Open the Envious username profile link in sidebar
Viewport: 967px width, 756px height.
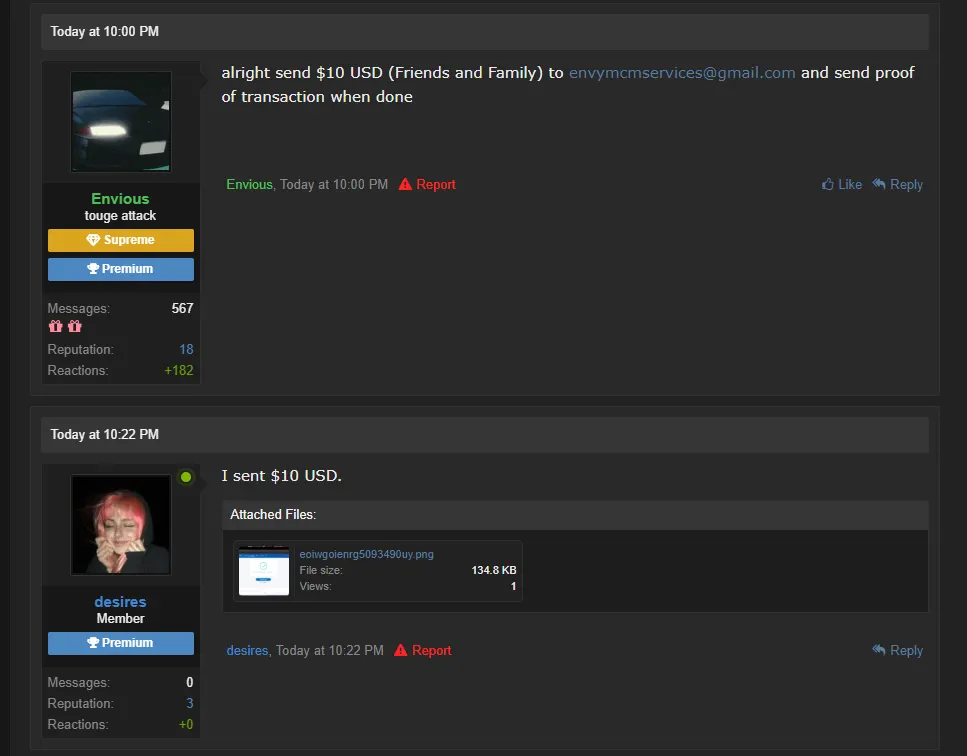coord(120,199)
